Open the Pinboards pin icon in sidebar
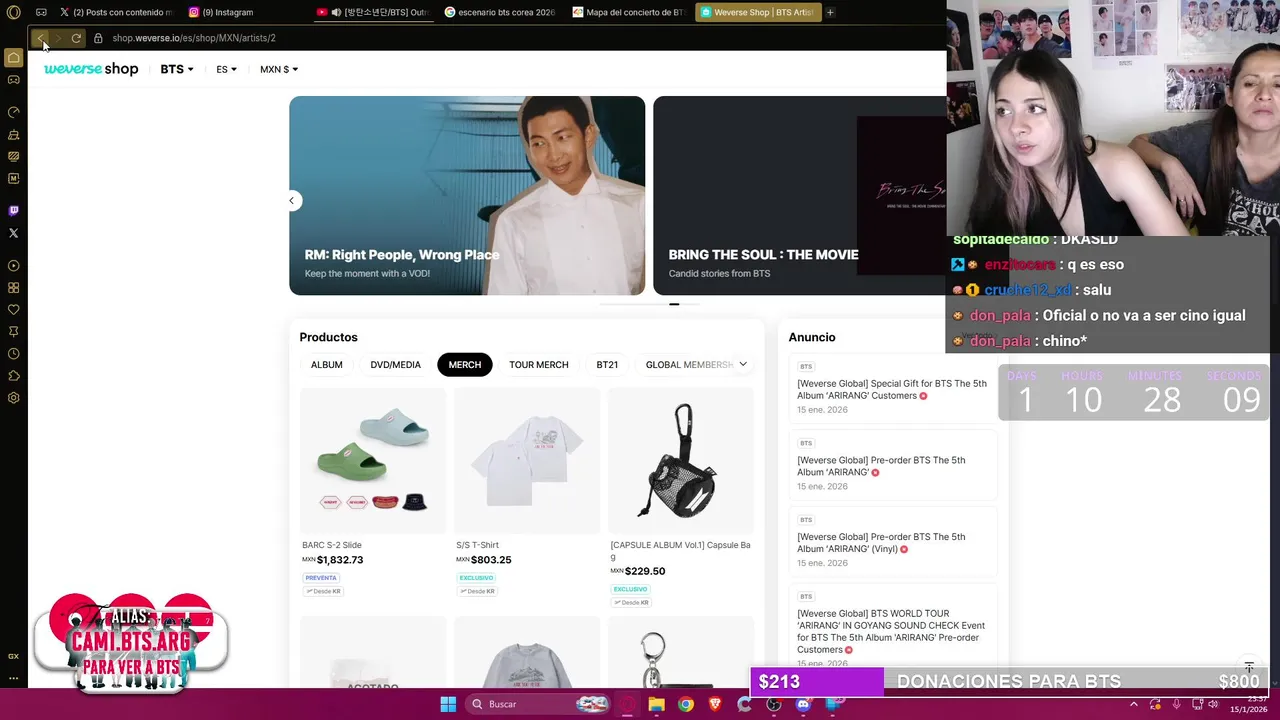 pyautogui.click(x=13, y=332)
